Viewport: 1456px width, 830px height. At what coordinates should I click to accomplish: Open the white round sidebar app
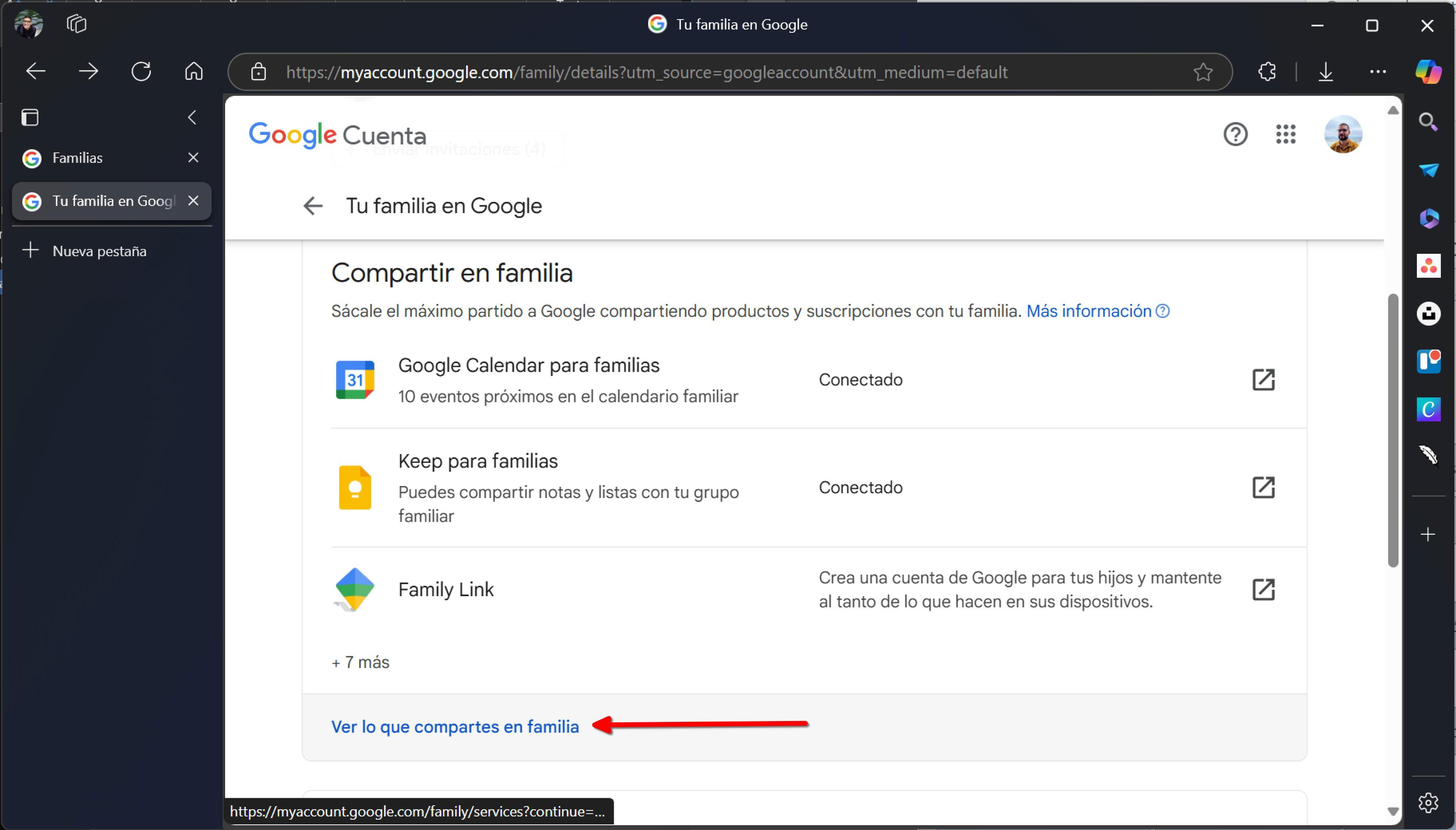tap(1428, 314)
